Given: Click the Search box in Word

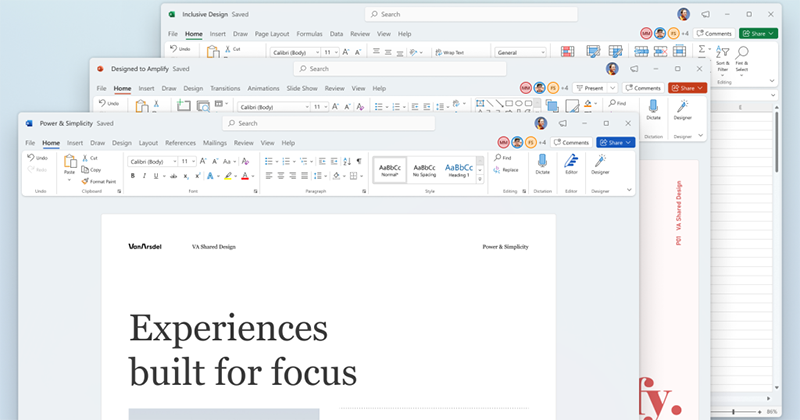Looking at the screenshot, I should click(x=329, y=123).
